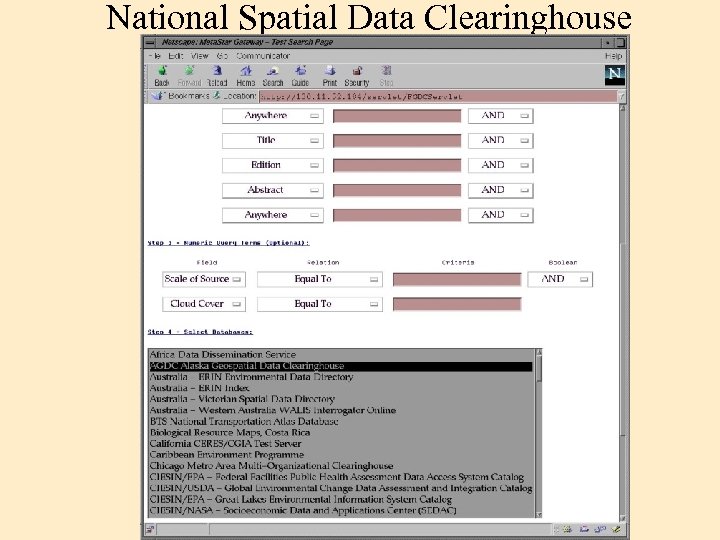Click the text field beside Edition
The image size is (720, 540).
point(397,165)
